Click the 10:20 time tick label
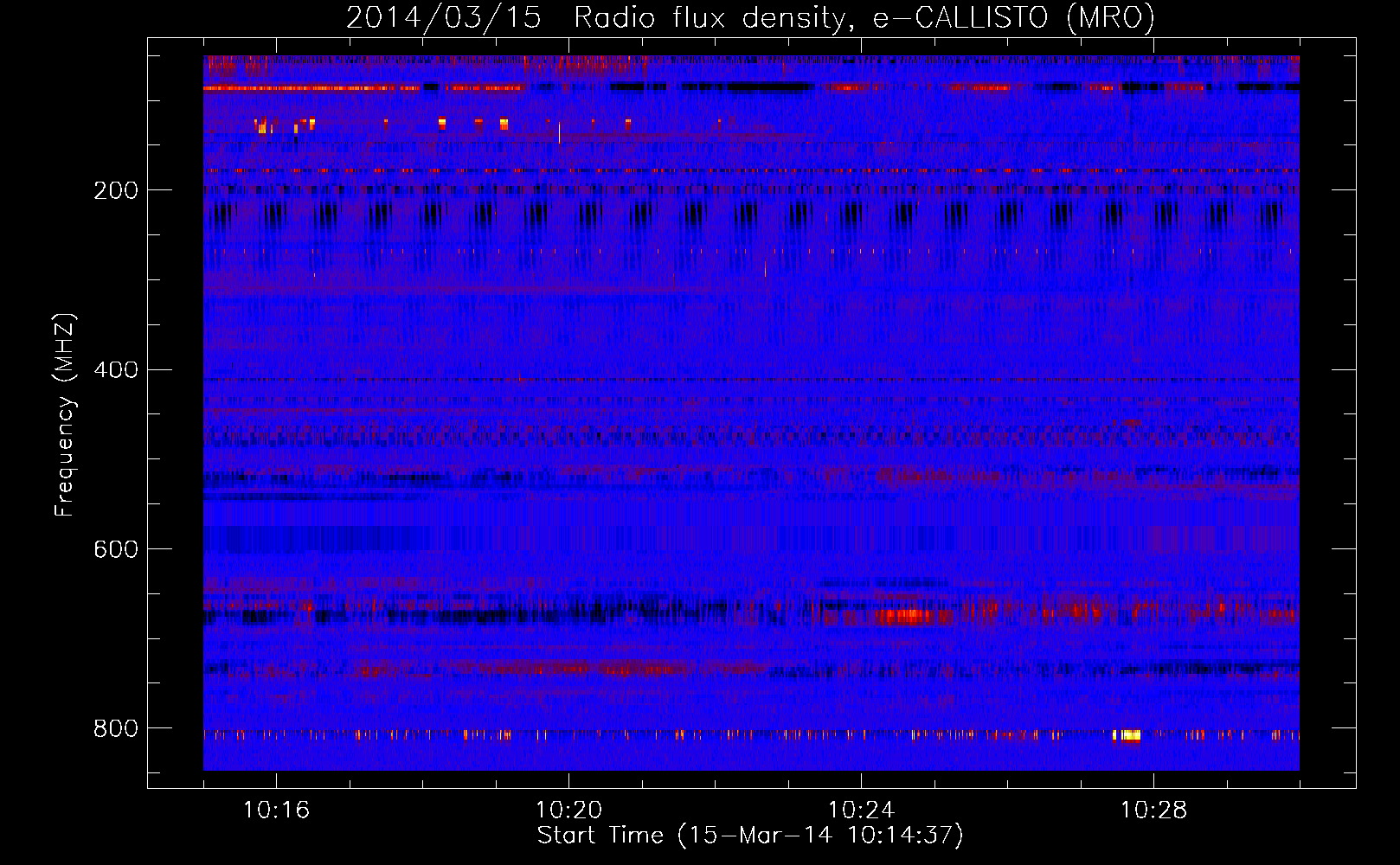 [x=568, y=810]
